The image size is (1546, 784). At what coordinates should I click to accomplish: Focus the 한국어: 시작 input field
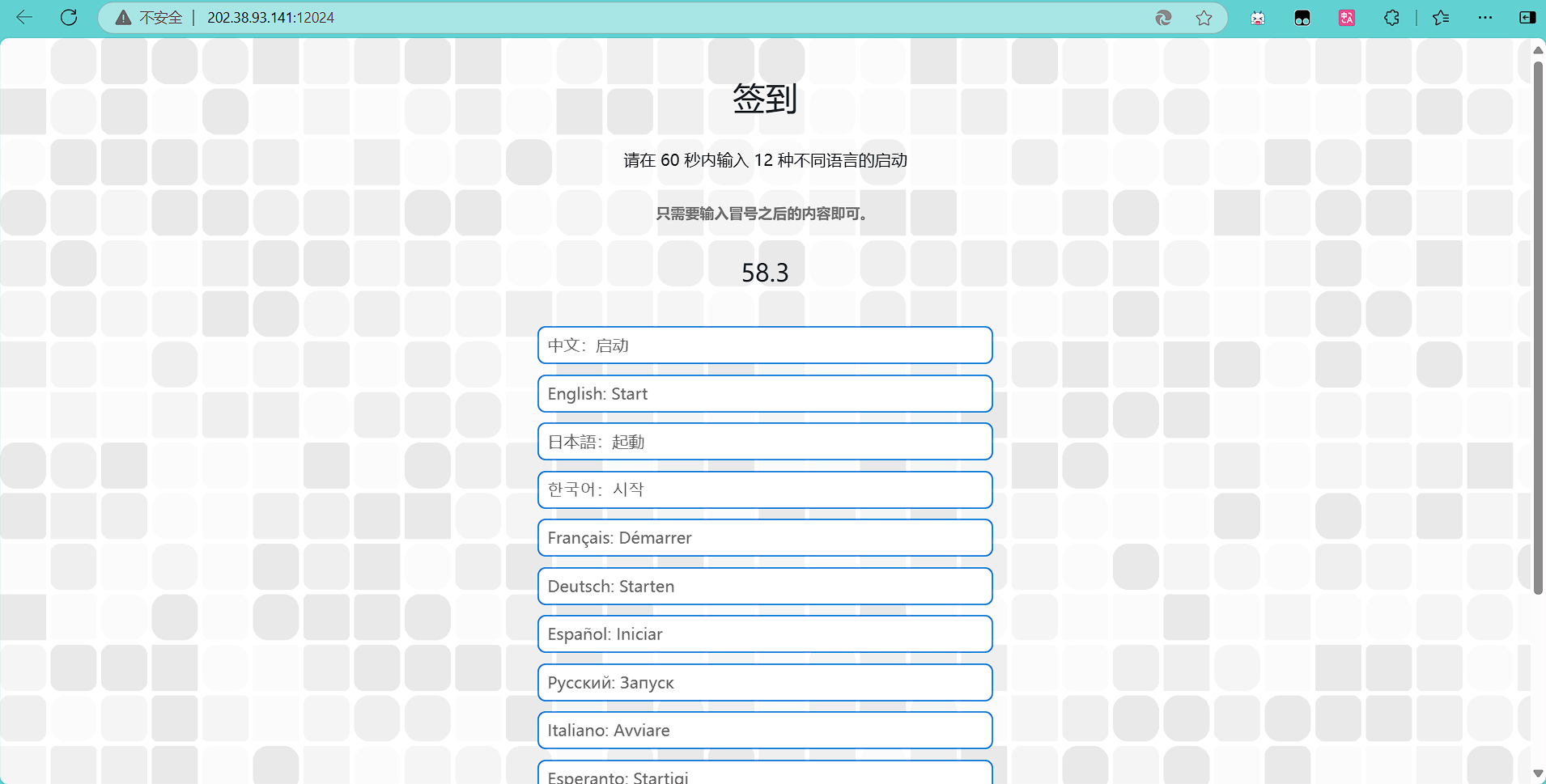pyautogui.click(x=765, y=489)
